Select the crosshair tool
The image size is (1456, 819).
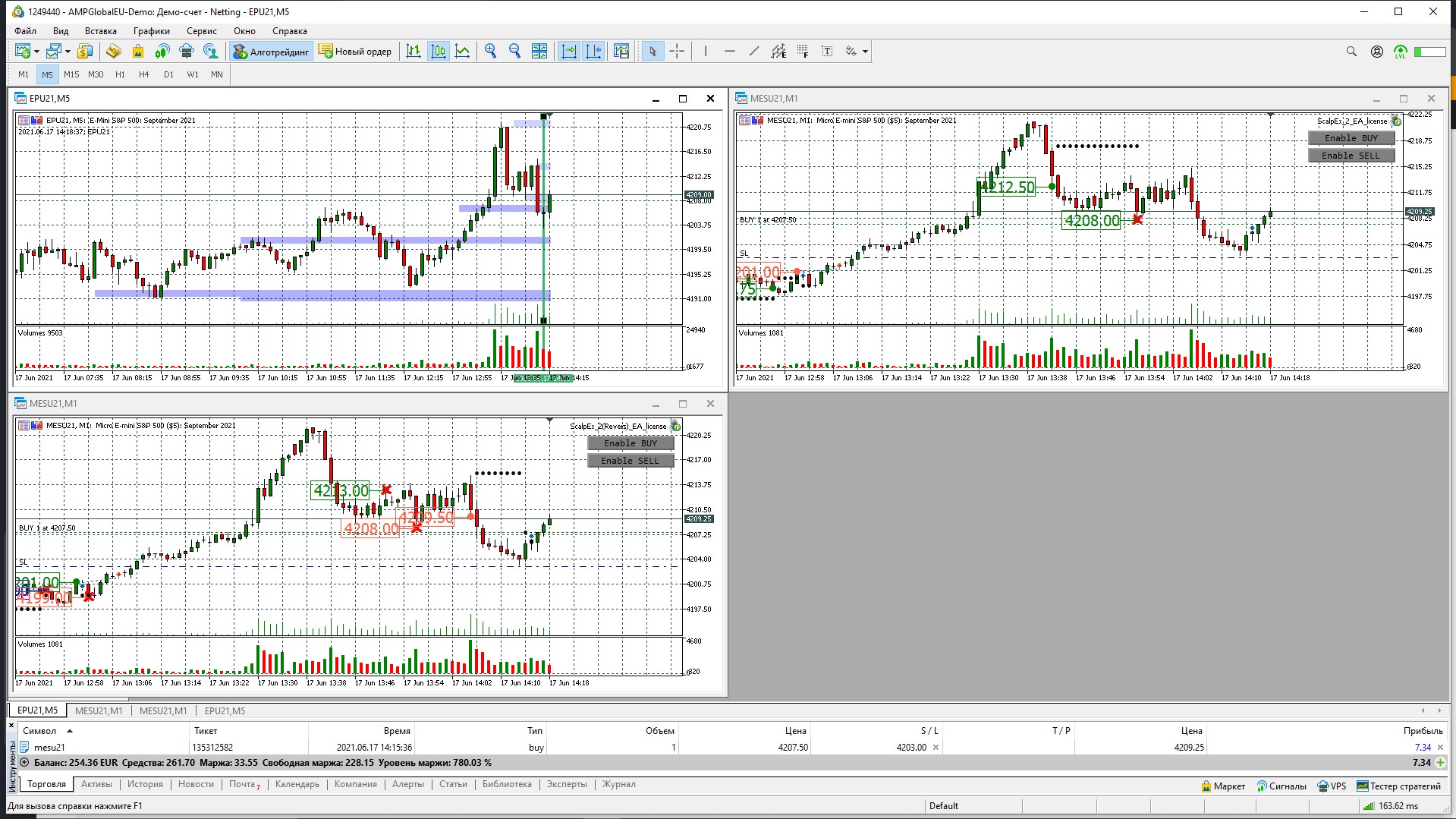(677, 51)
